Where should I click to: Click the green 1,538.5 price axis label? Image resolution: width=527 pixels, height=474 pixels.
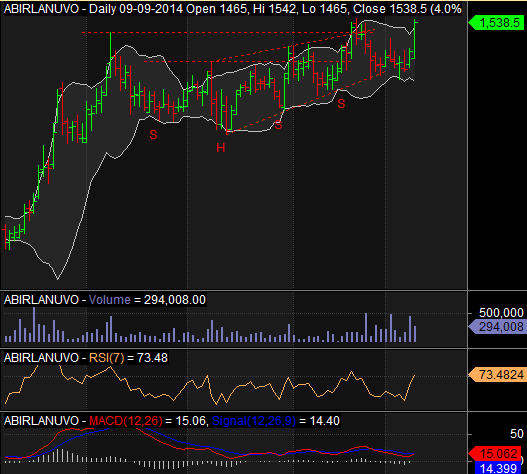[496, 23]
